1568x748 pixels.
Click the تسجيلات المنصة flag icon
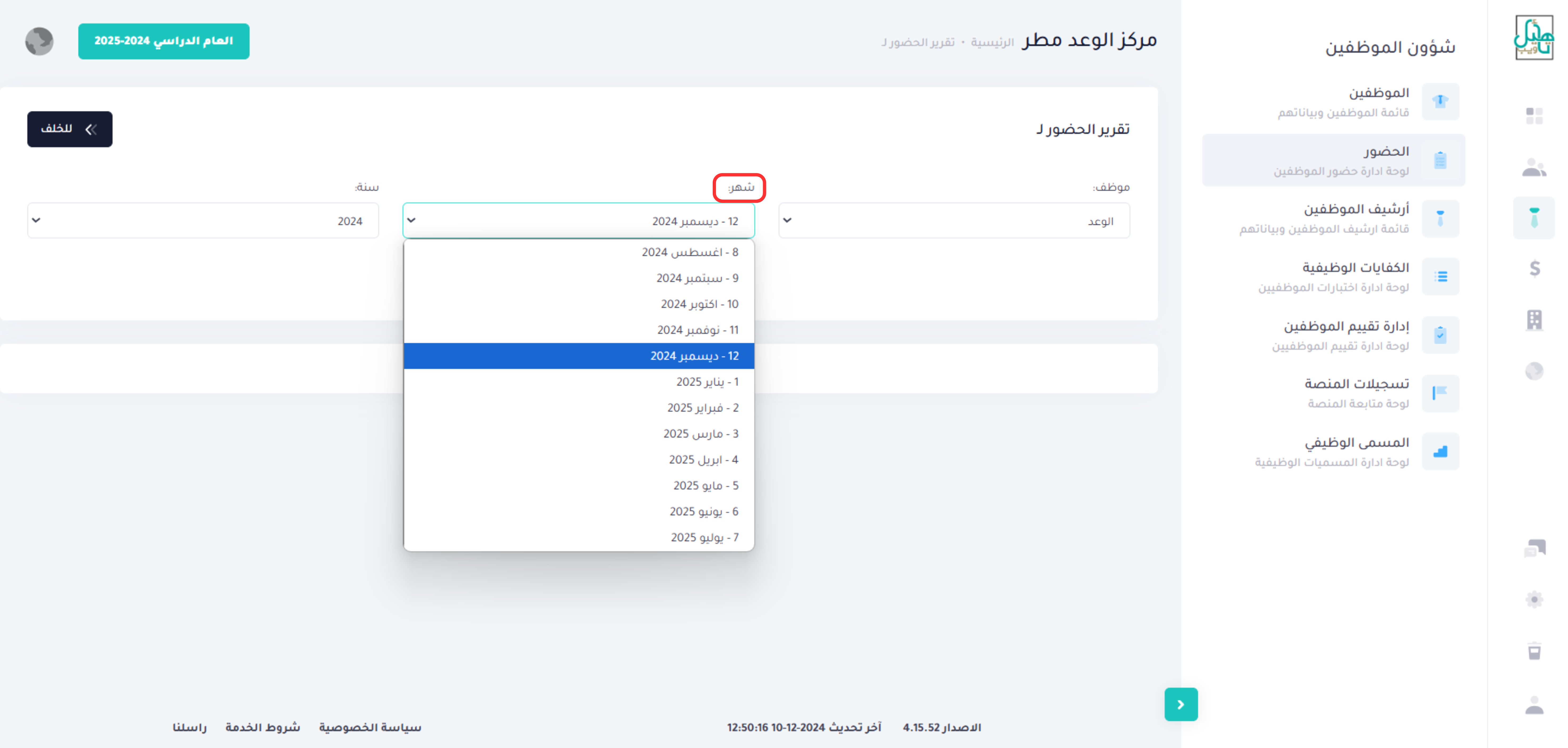(x=1440, y=393)
